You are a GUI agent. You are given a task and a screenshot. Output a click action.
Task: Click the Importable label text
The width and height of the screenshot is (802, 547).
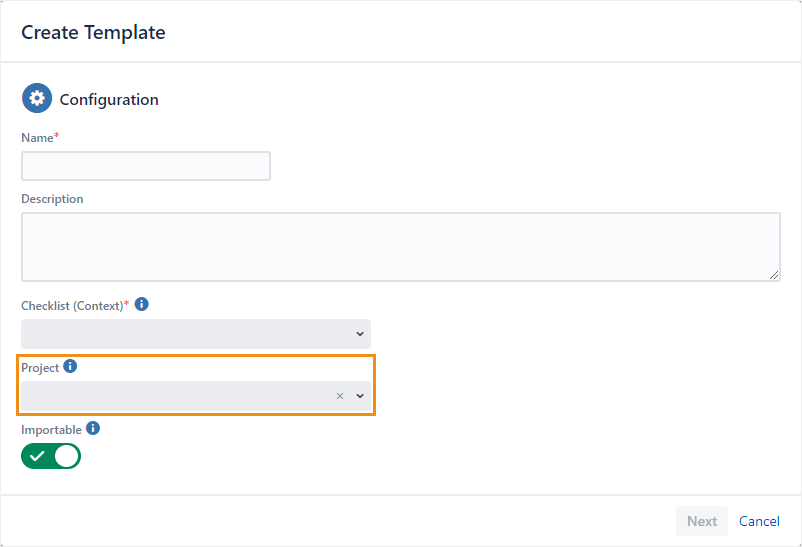coord(51,429)
